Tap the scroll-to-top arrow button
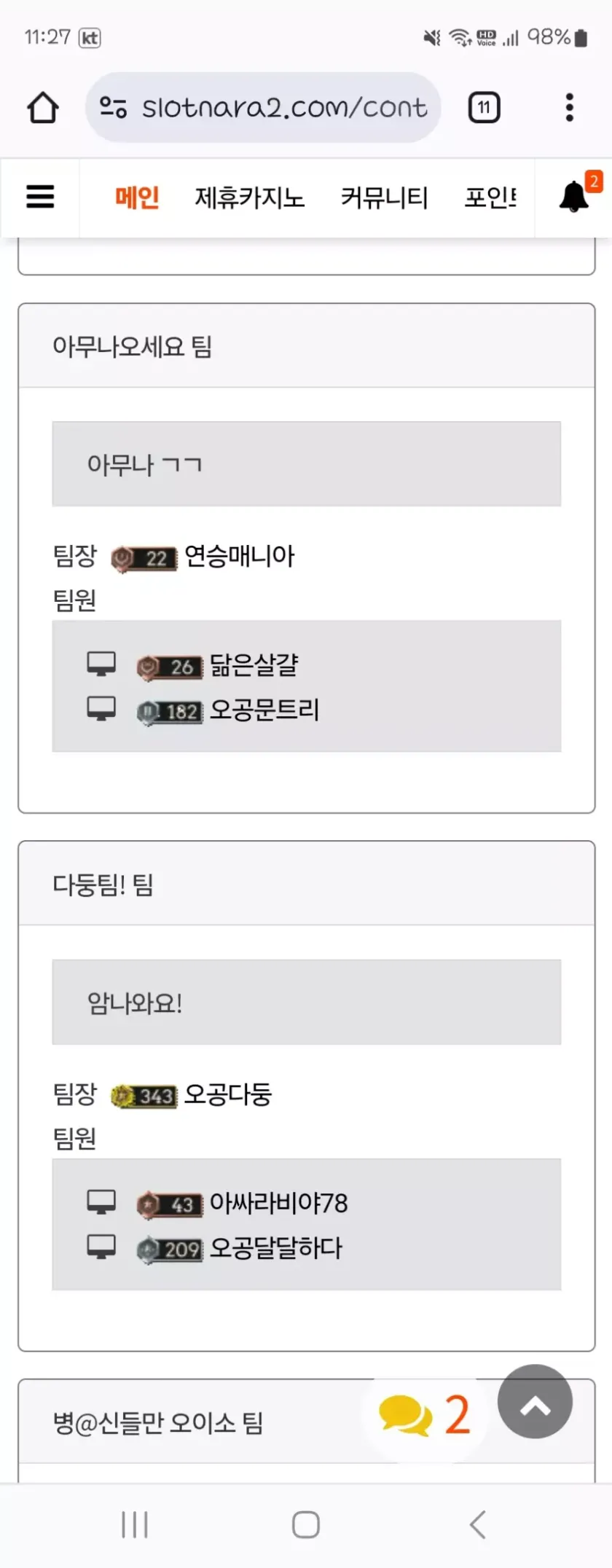The height and width of the screenshot is (1568, 612). pyautogui.click(x=535, y=1402)
